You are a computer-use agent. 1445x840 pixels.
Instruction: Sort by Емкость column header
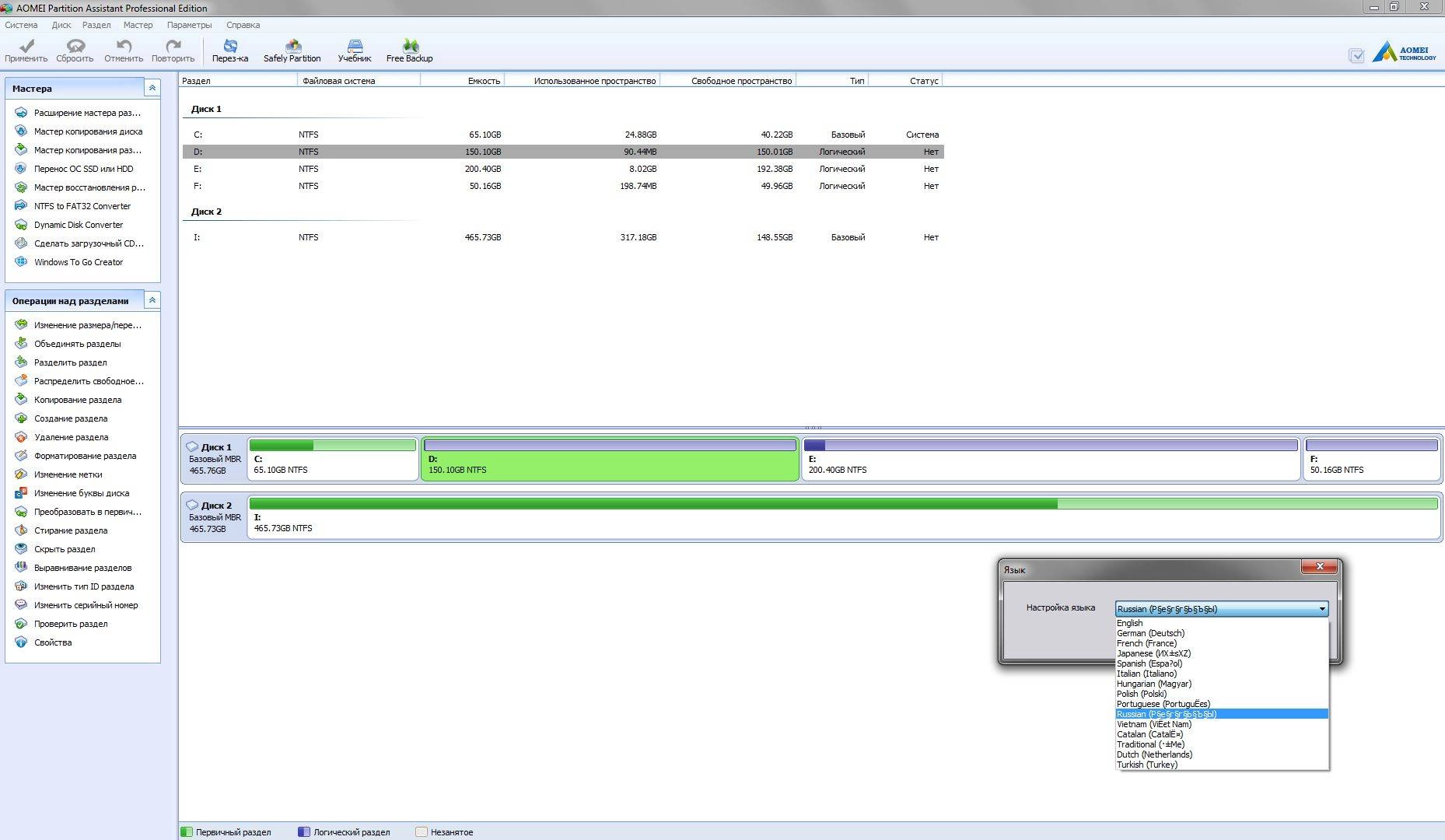point(462,81)
